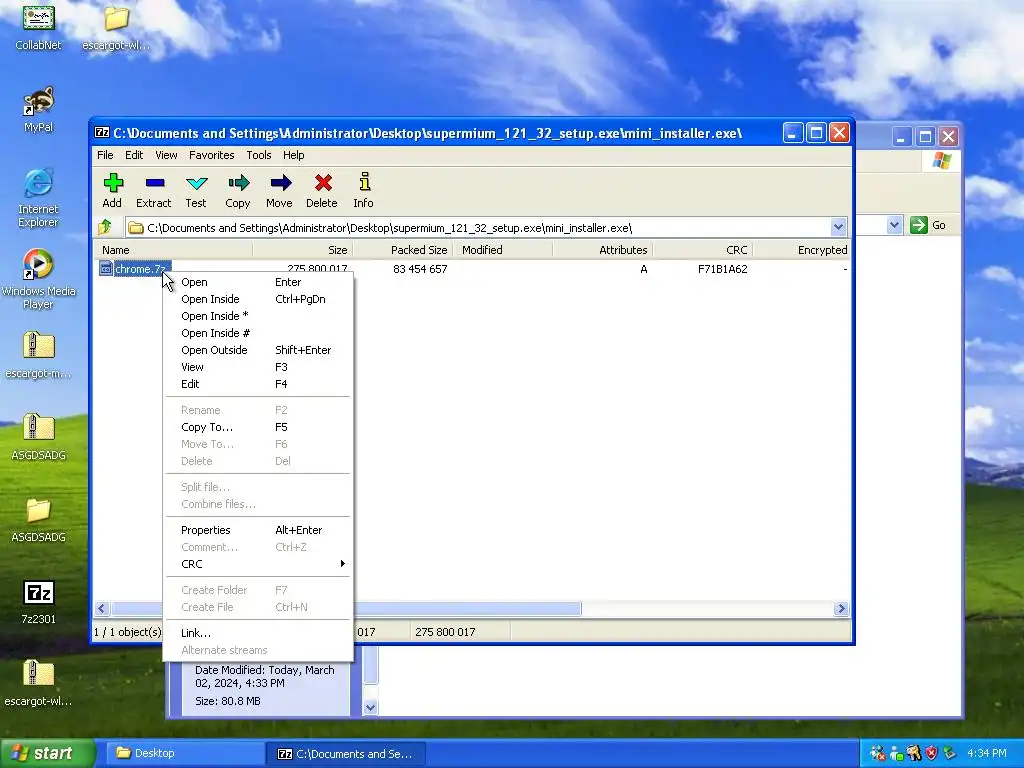Click the horizontal scrollbar right arrow
The width and height of the screenshot is (1024, 768).
[841, 609]
